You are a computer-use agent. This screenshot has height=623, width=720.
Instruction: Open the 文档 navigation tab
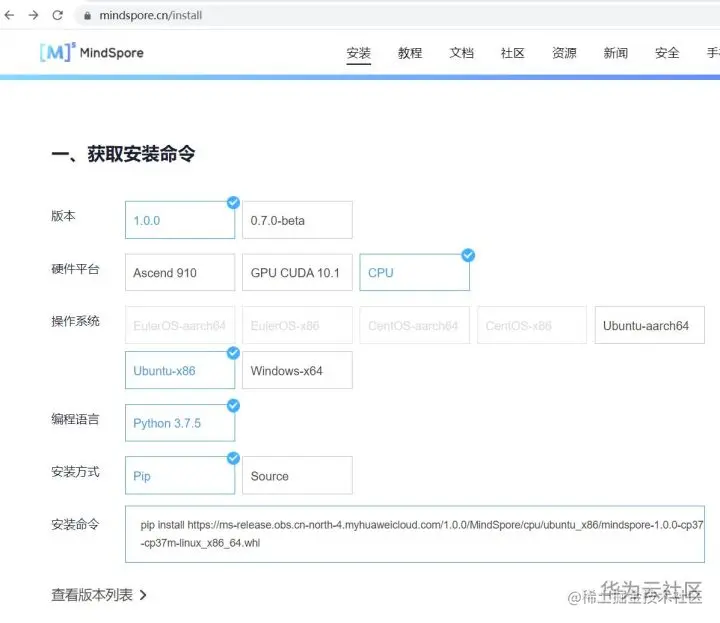(461, 53)
